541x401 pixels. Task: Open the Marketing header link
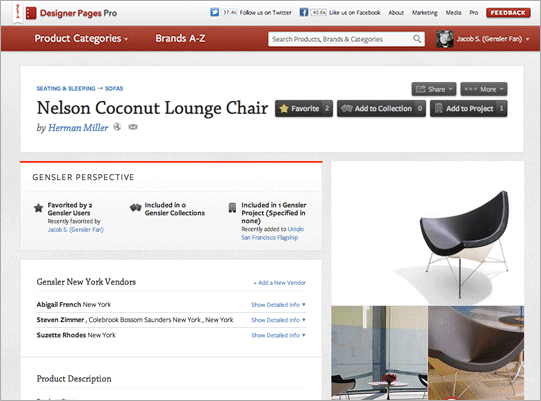click(x=424, y=13)
